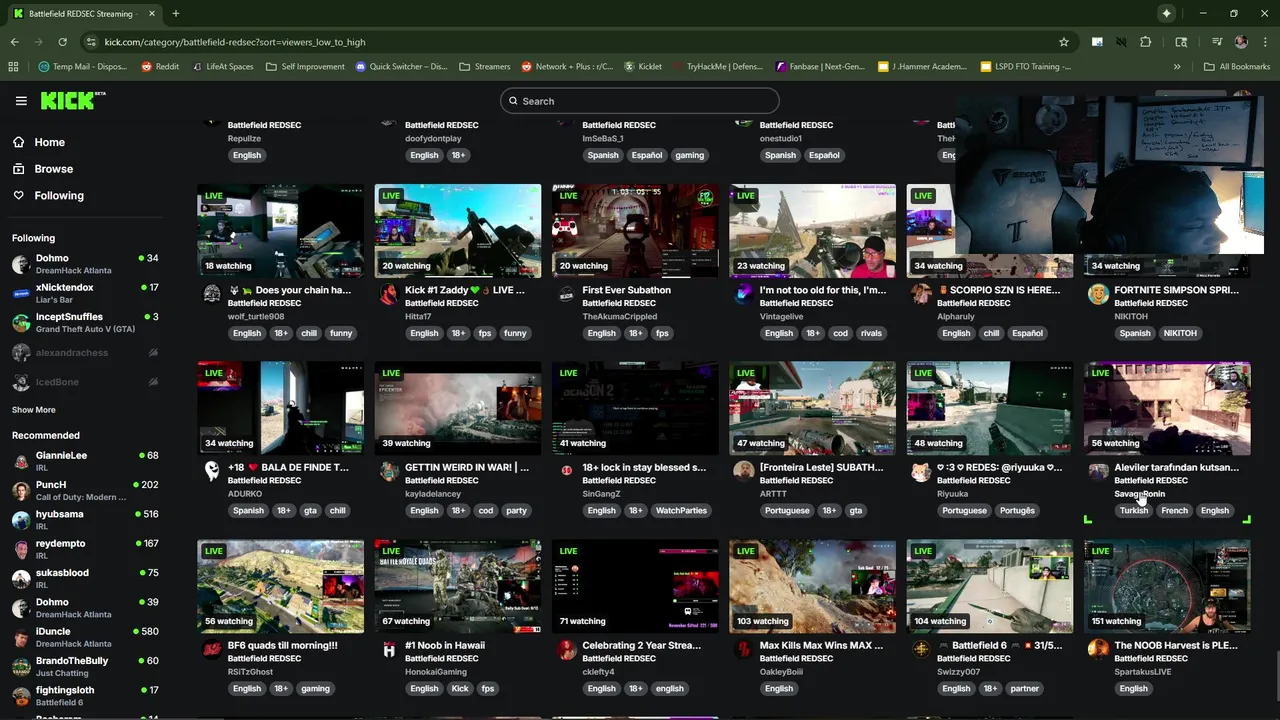Click hyubsama avatar in Recommended
The width and height of the screenshot is (1280, 720).
20,520
